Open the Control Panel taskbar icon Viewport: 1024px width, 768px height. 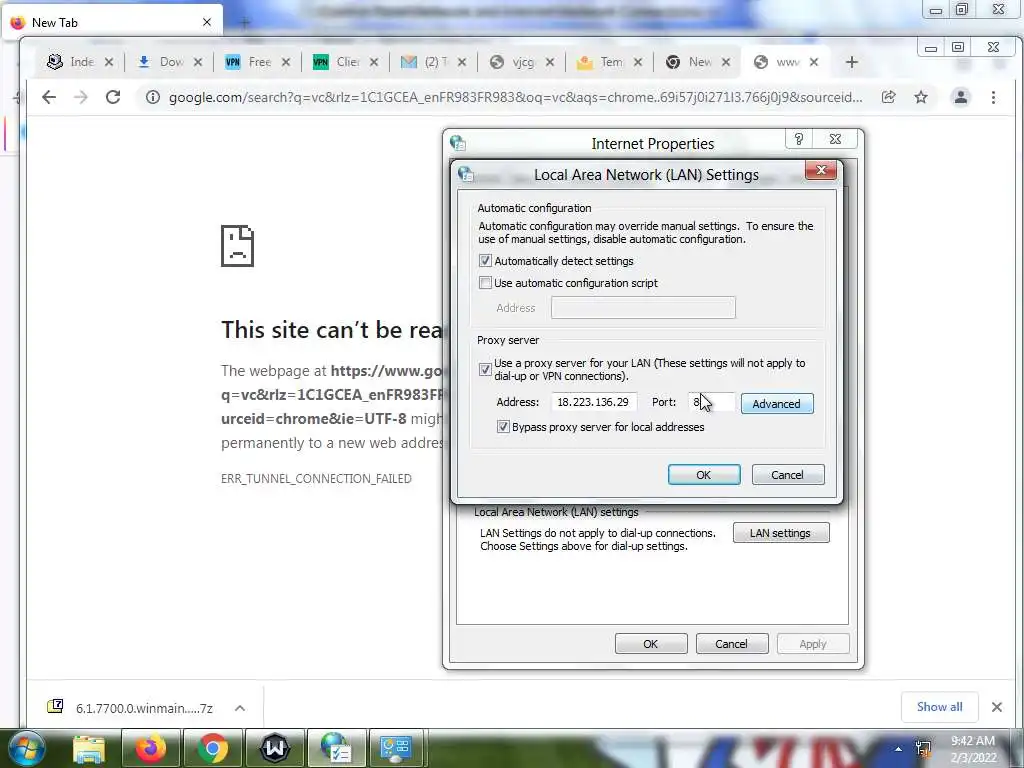tap(396, 748)
